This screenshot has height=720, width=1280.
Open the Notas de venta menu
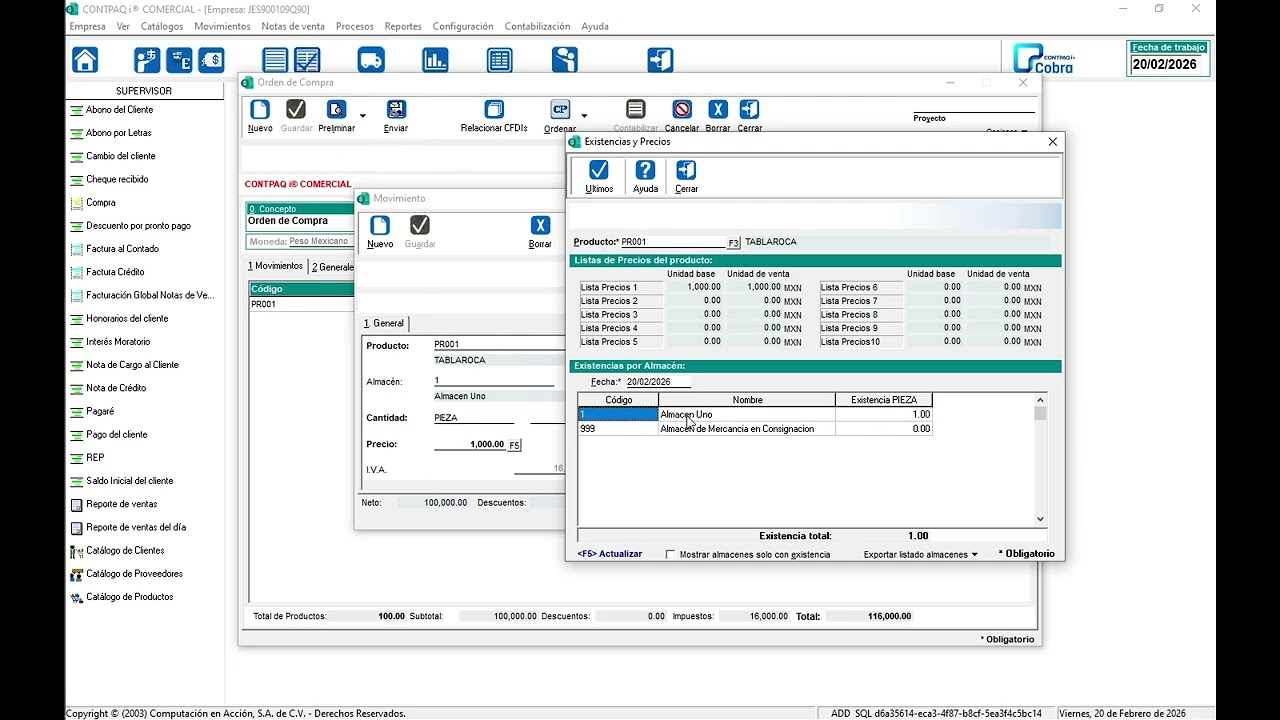(x=293, y=26)
